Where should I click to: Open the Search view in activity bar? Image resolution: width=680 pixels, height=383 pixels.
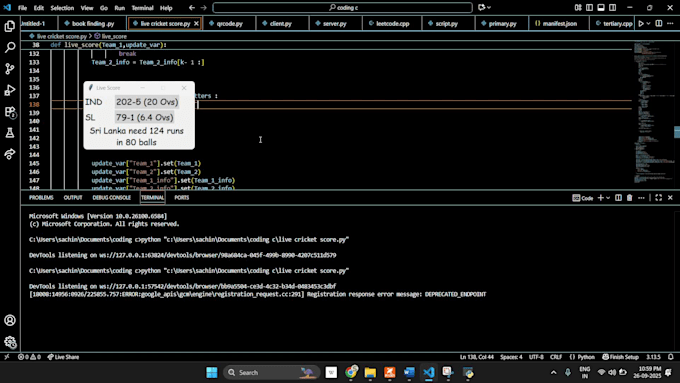pyautogui.click(x=10, y=47)
